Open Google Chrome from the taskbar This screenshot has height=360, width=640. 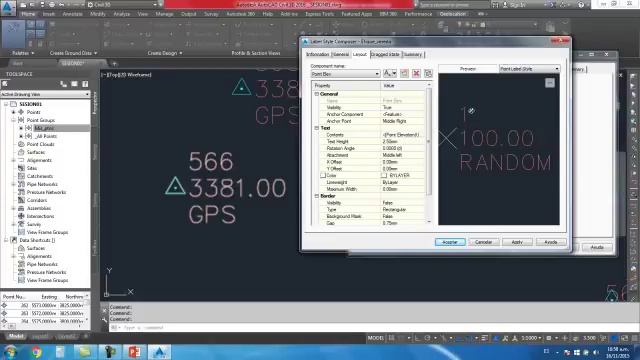point(36,352)
